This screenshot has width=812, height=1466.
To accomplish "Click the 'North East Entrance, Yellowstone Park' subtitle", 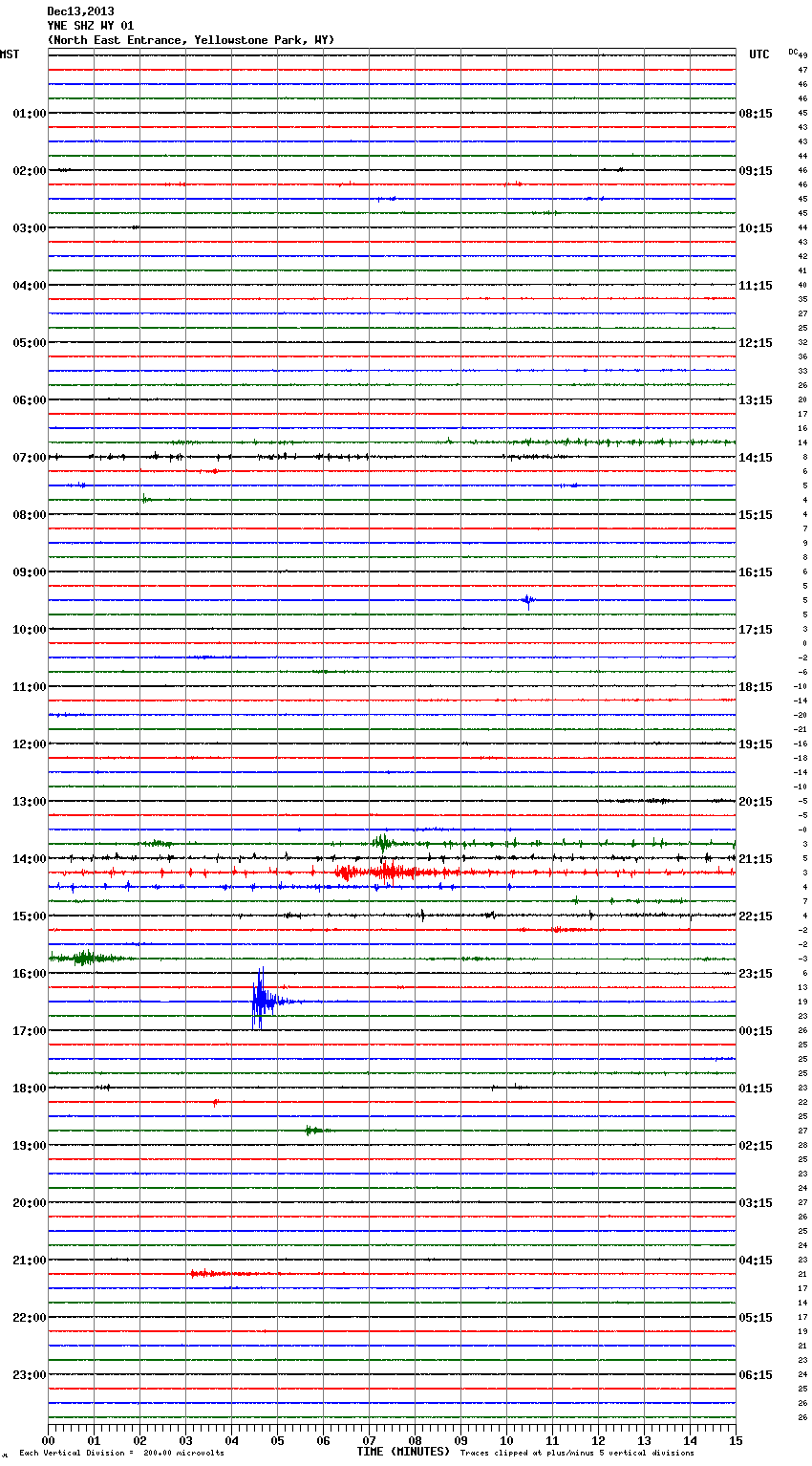I will [x=190, y=40].
